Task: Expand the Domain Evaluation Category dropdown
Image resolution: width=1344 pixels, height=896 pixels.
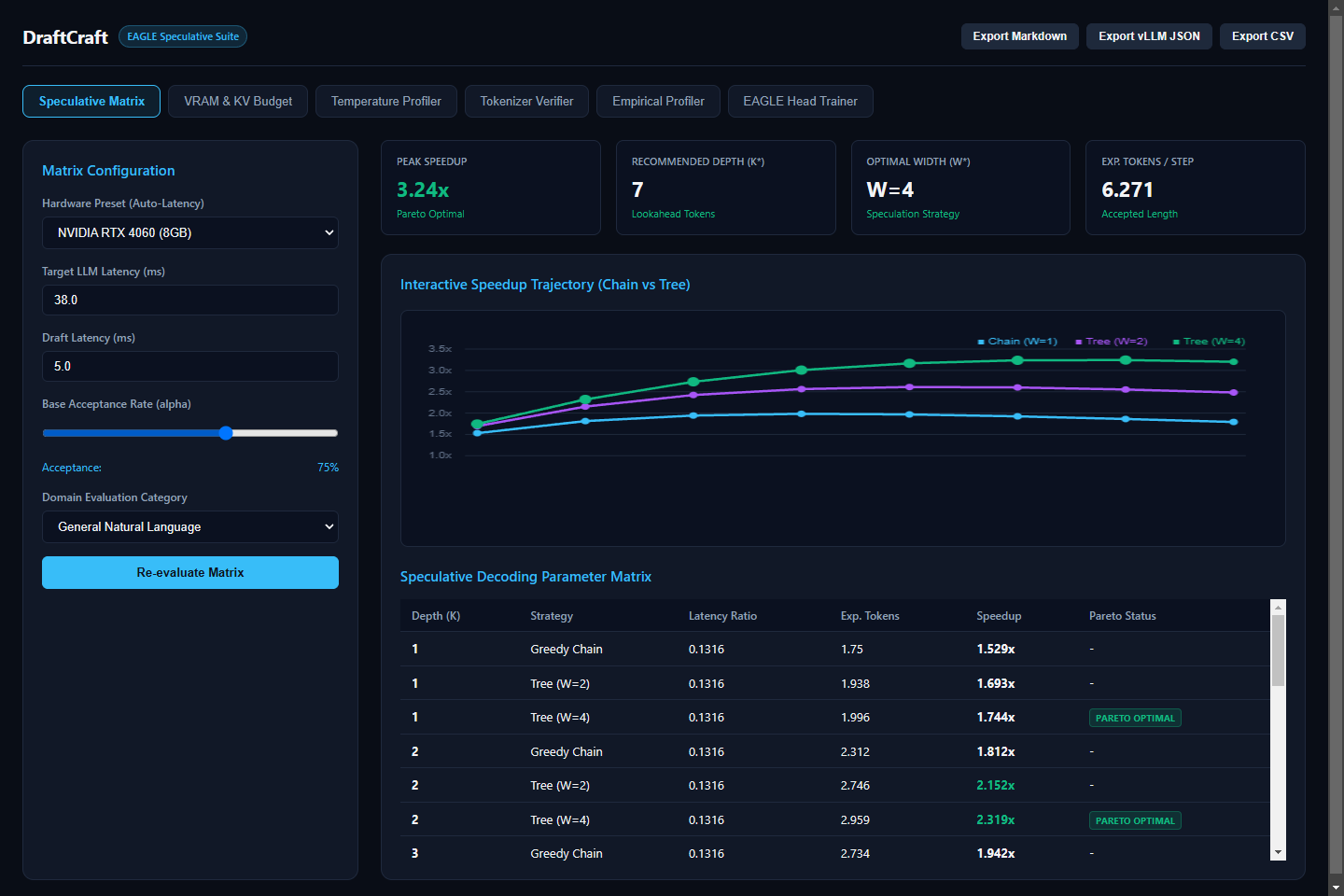Action: point(190,526)
